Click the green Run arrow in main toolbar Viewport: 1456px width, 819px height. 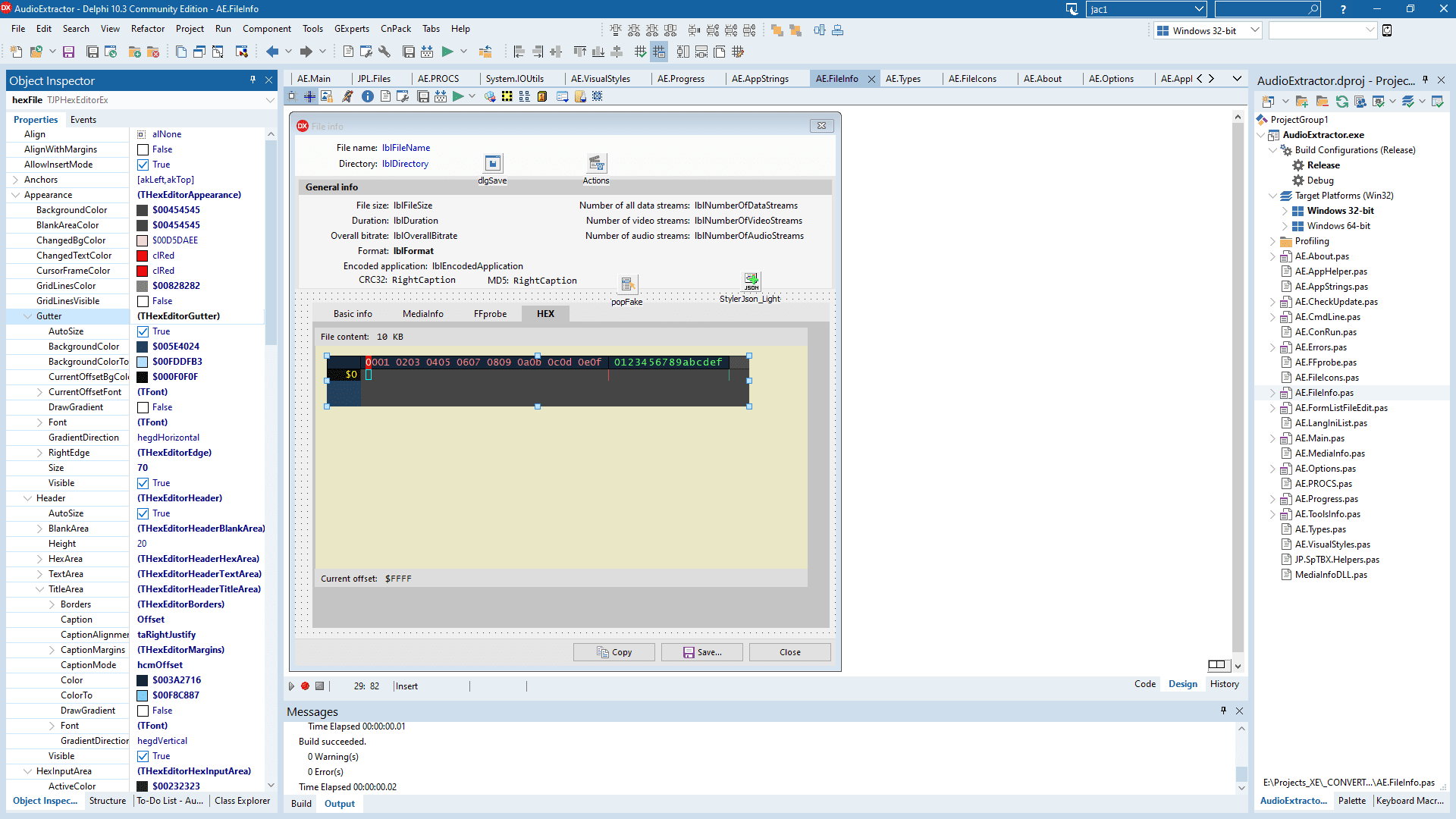click(x=447, y=52)
